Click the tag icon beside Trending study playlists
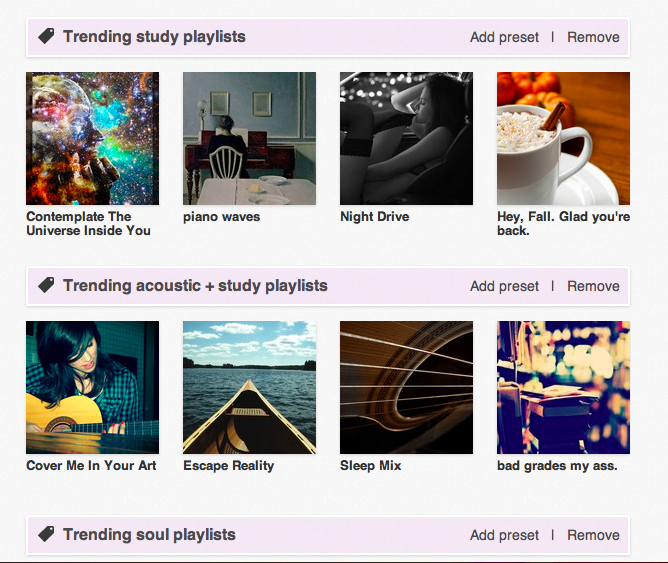This screenshot has width=668, height=563. [x=46, y=37]
